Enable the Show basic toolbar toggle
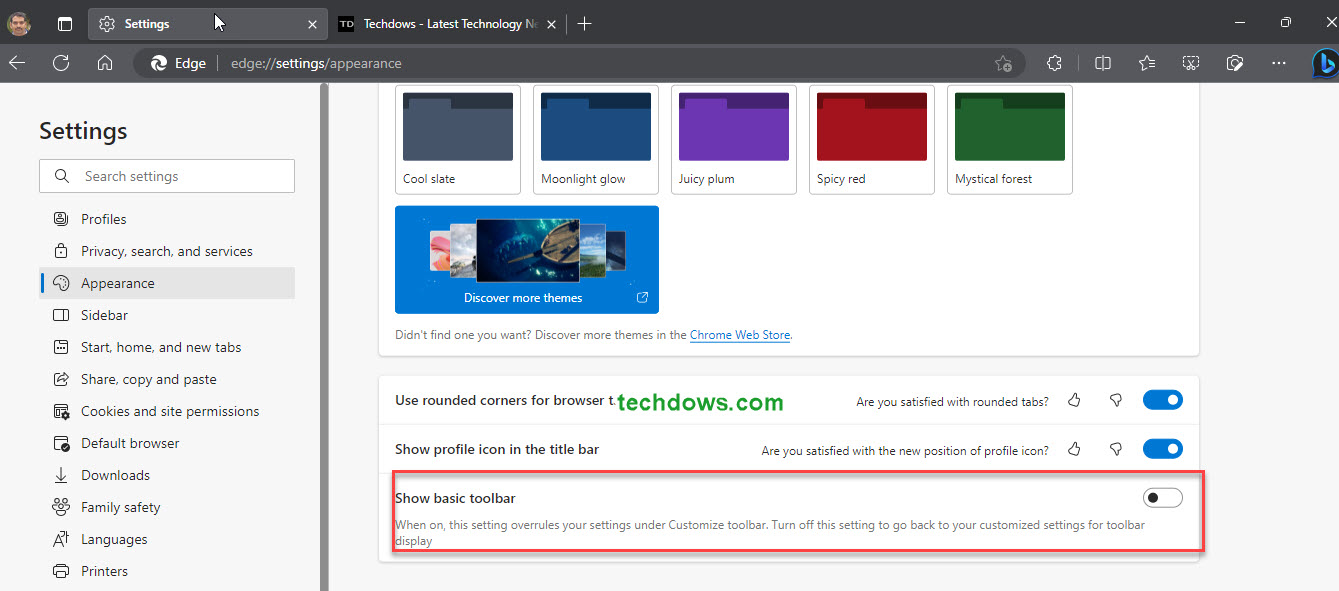The width and height of the screenshot is (1339, 591). tap(1162, 497)
